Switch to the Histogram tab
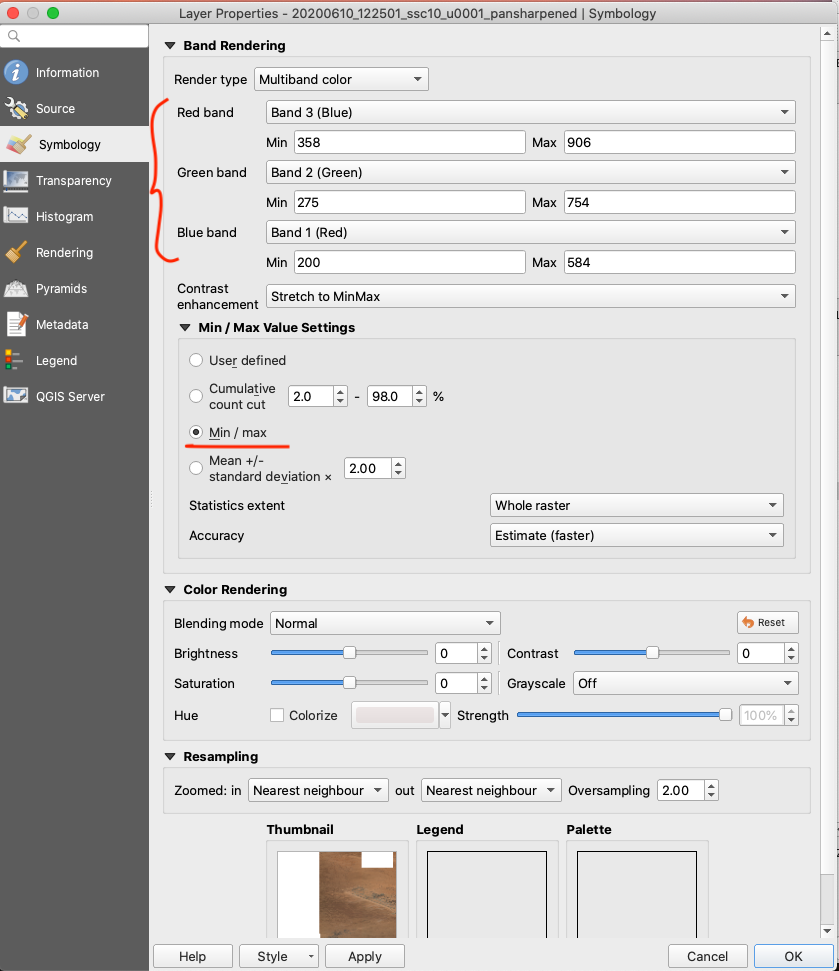Screen dimensions: 839x971 (74, 216)
